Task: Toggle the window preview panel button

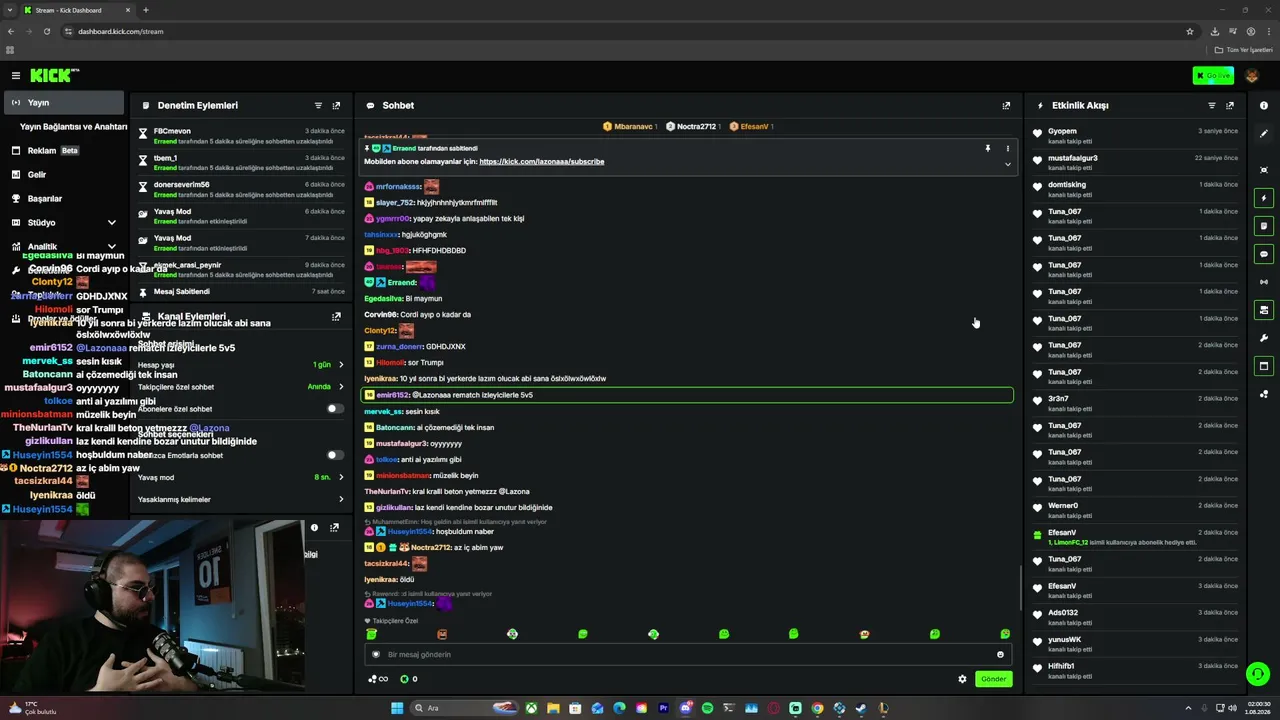Action: pos(1264,366)
